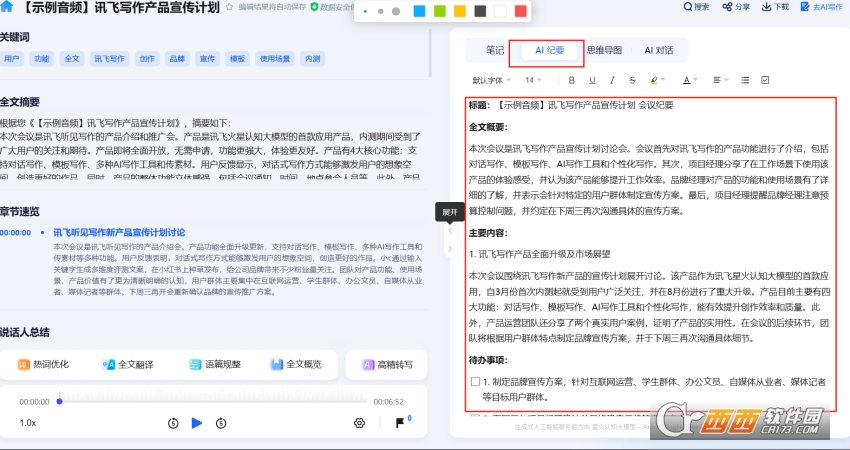The height and width of the screenshot is (450, 850).
Task: Select the AI 纪要 tab
Action: click(x=550, y=50)
